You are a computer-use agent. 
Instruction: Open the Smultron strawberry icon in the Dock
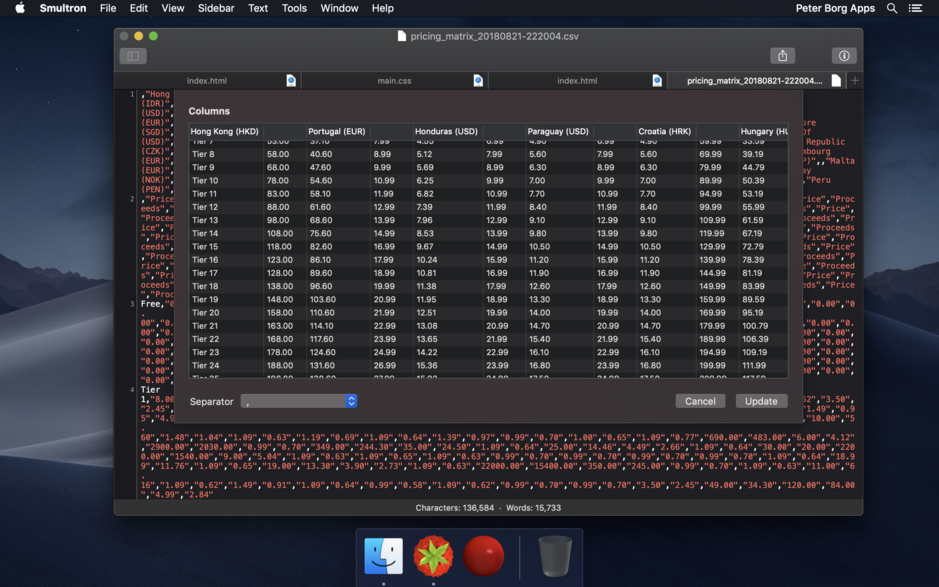point(433,557)
